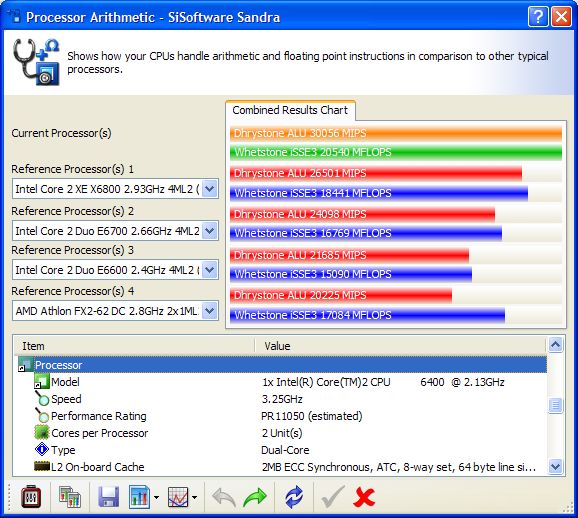Click the Dhrystone ALU 21685 MIPS bar
Image resolution: width=578 pixels, height=518 pixels.
pos(349,255)
